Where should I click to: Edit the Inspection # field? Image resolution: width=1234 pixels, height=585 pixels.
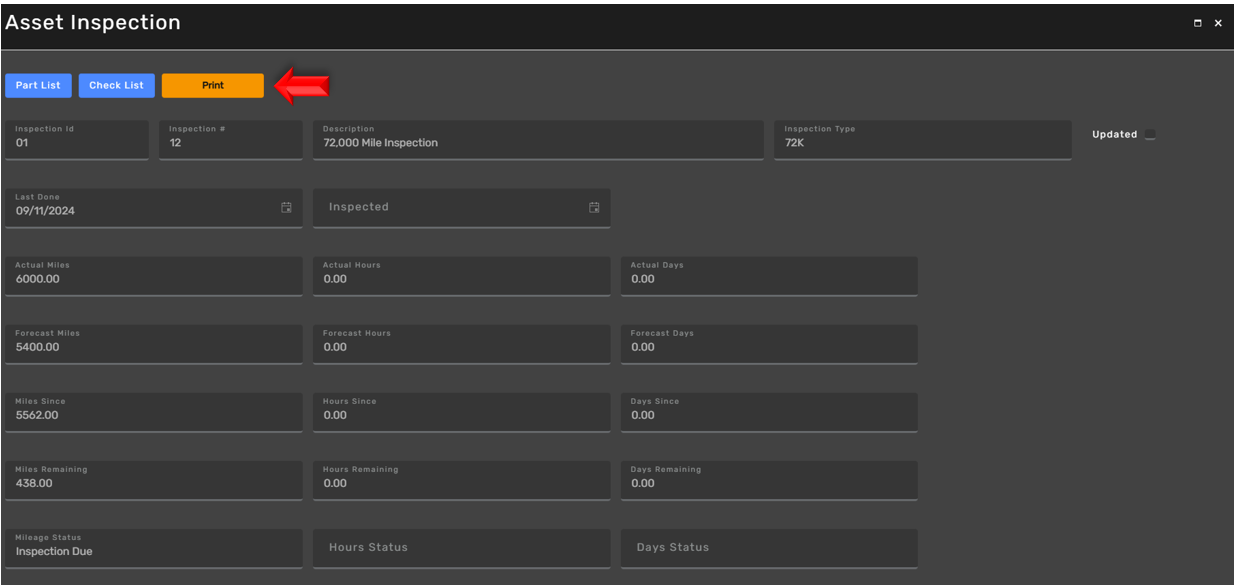click(x=231, y=140)
